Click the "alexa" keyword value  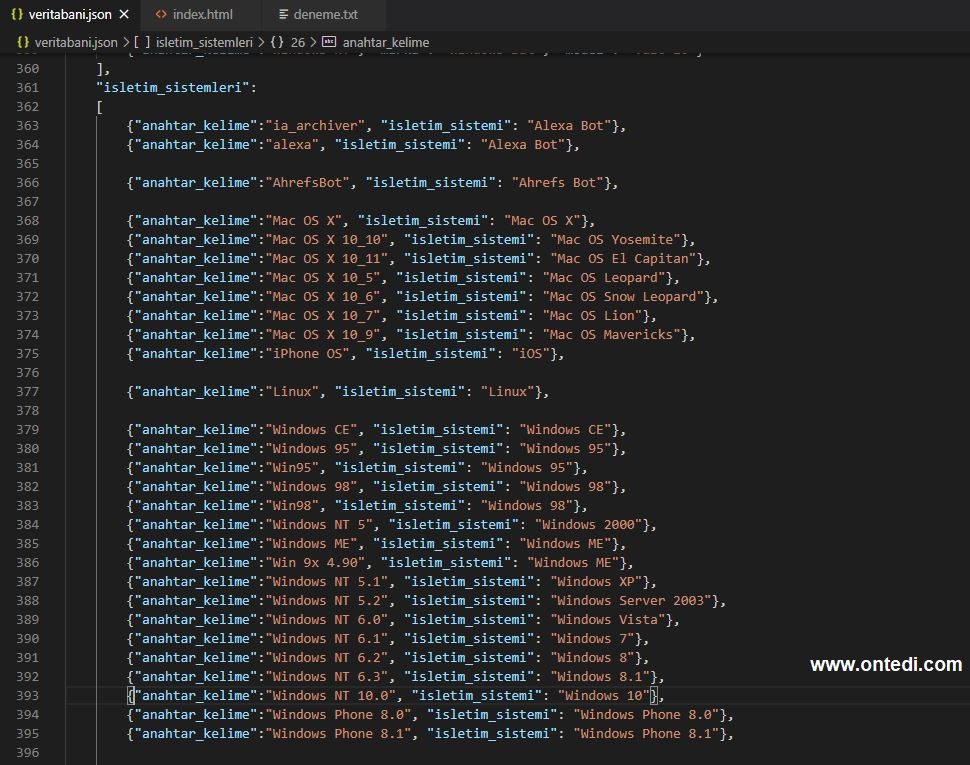[x=293, y=145]
